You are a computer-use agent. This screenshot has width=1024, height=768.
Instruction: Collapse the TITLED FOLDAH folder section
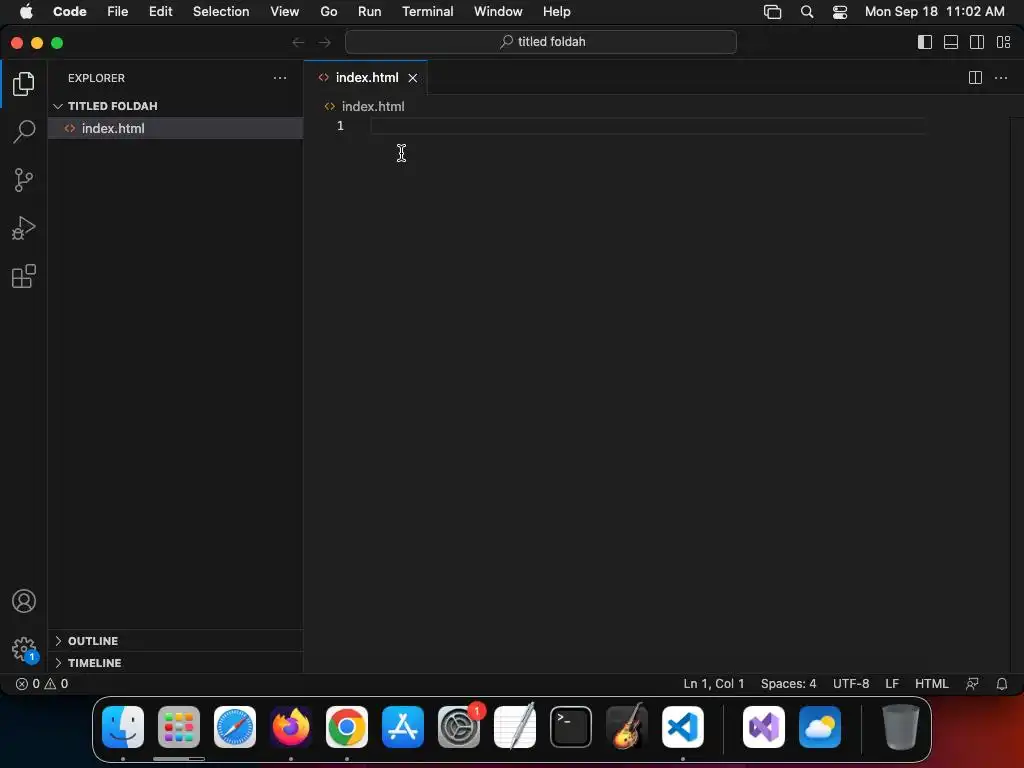coord(175,106)
